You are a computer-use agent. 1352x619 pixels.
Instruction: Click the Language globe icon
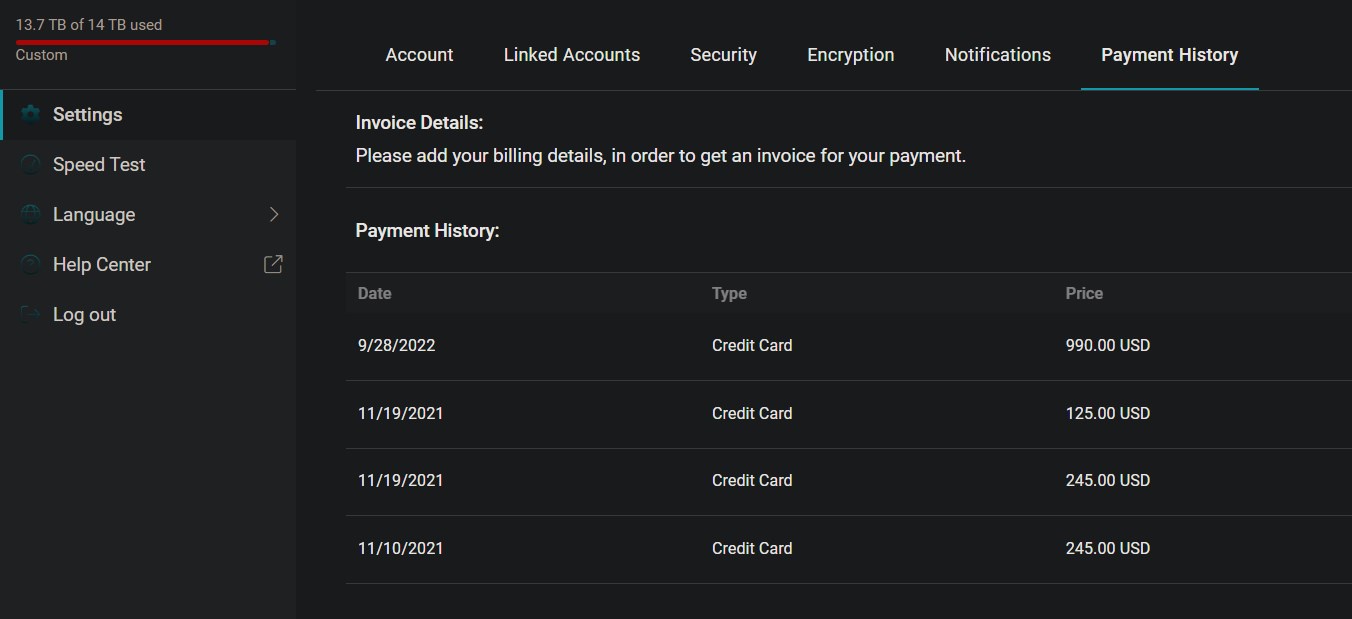point(31,214)
